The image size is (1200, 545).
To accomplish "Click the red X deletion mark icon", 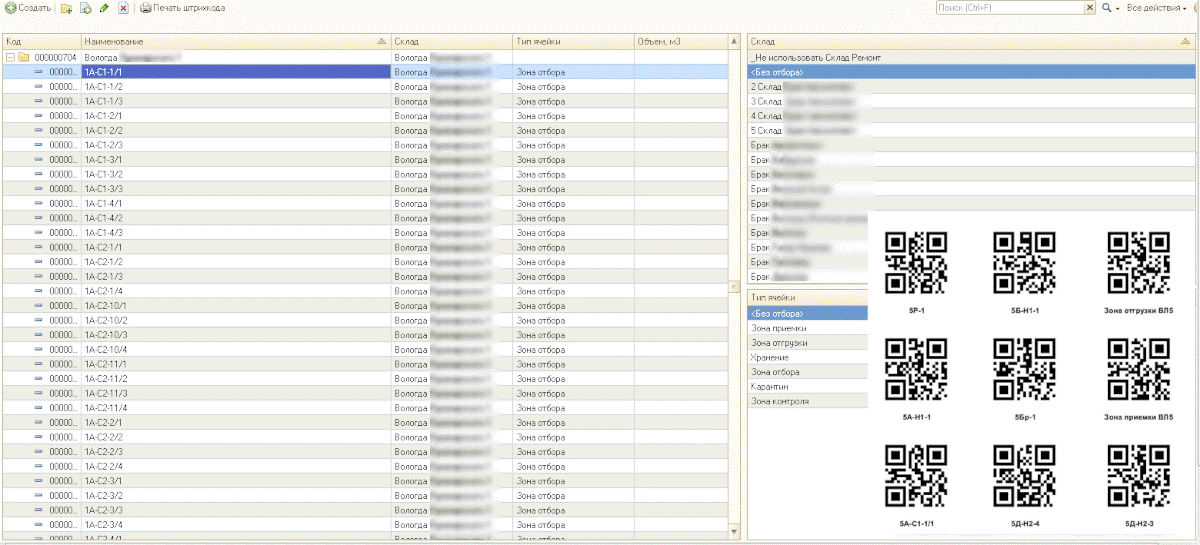I will [123, 7].
